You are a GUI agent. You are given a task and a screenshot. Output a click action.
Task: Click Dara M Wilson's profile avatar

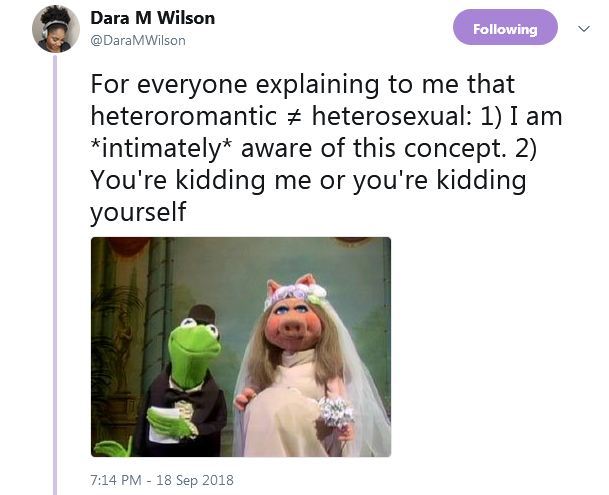[x=56, y=29]
